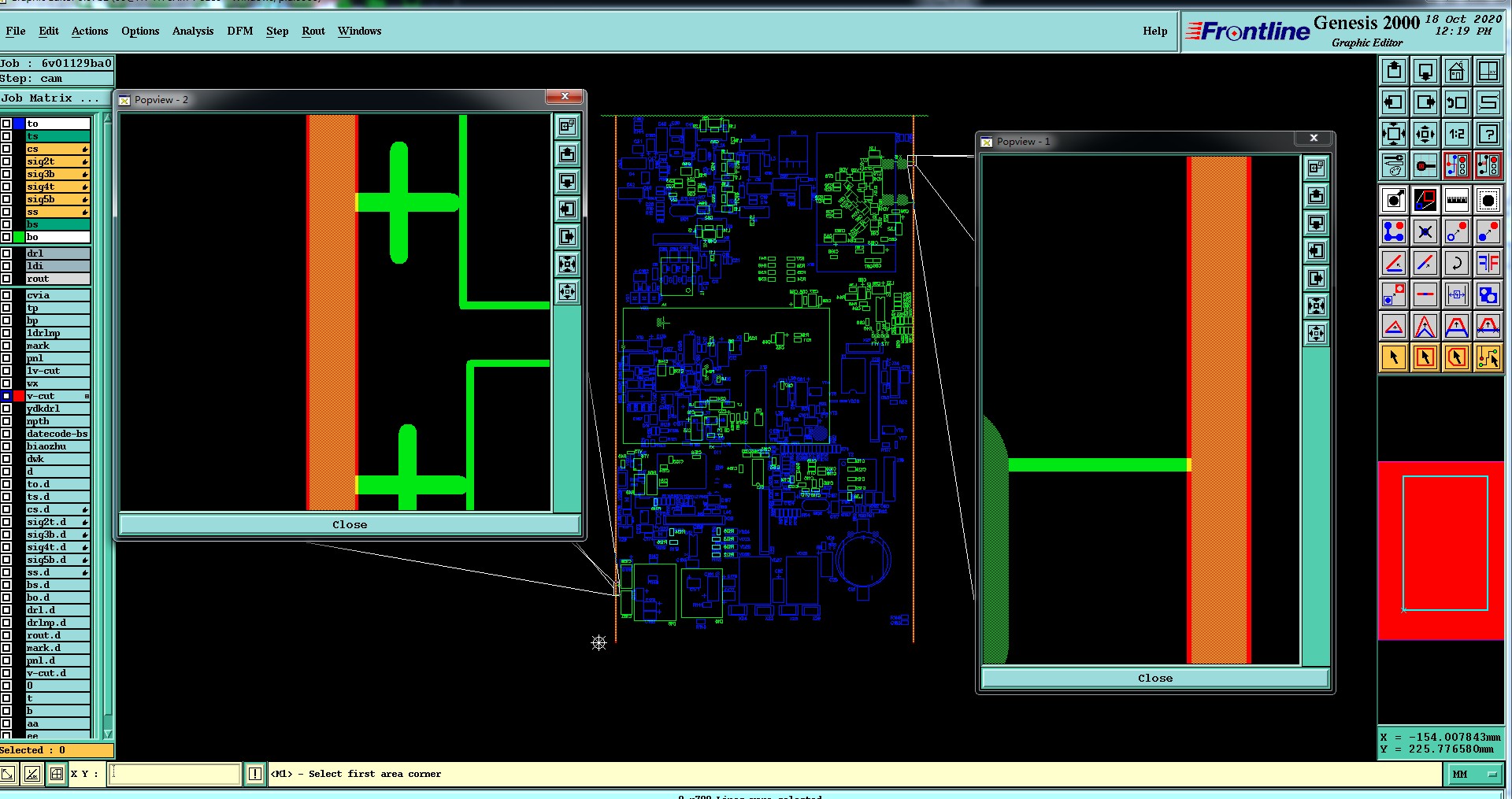Open the wrench and palette settings icon
This screenshot has height=799, width=1512.
click(1394, 165)
